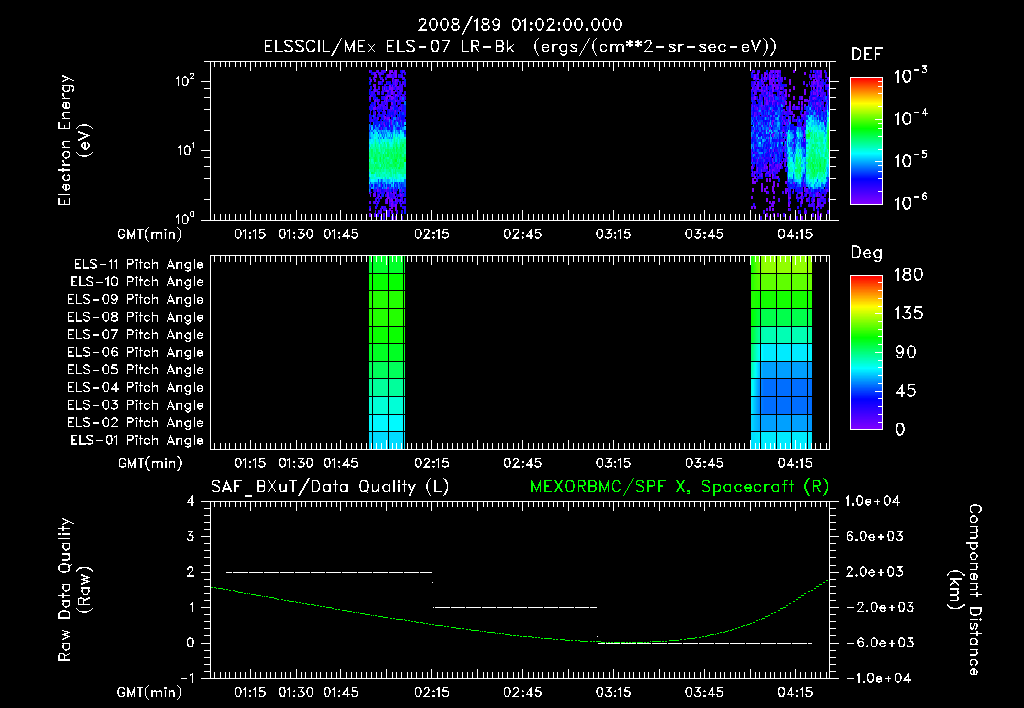Click the ELS-11 Pitch Angle row label
This screenshot has height=708, width=1024.
138,265
